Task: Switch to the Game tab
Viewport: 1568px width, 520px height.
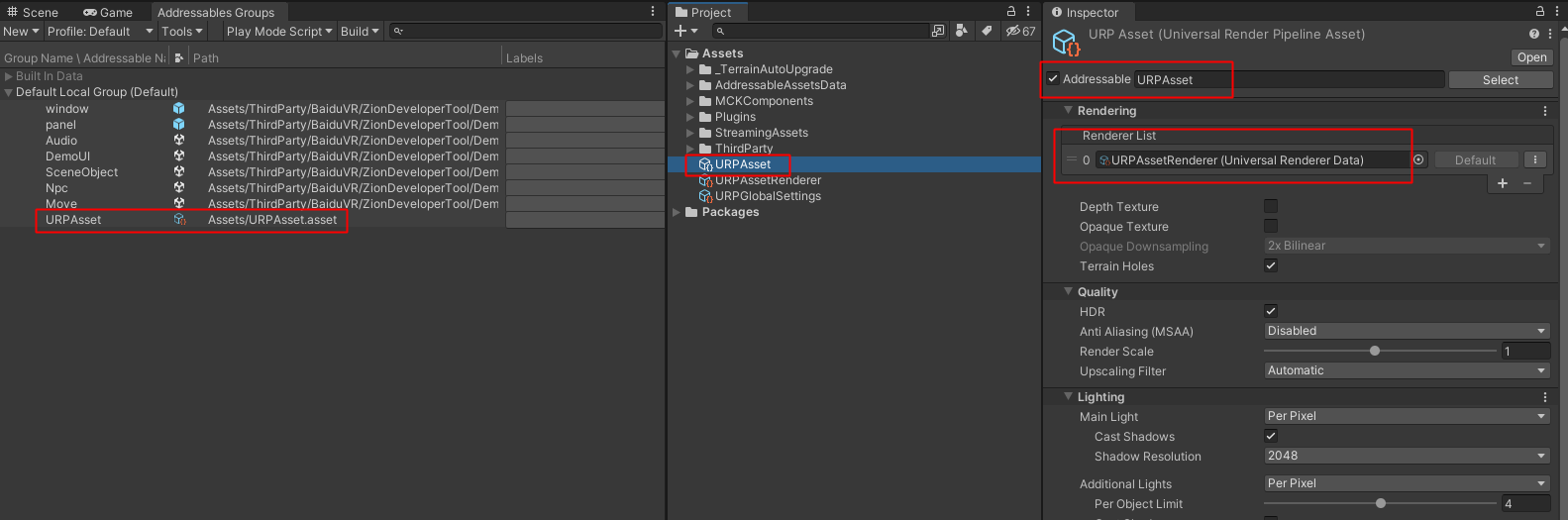Action: [x=108, y=12]
